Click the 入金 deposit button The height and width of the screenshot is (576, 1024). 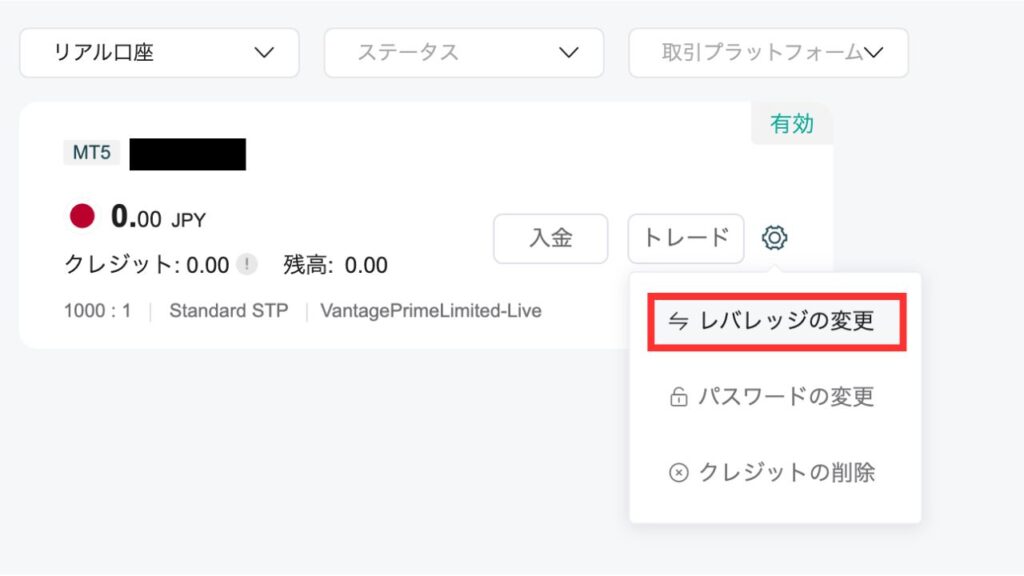[x=551, y=238]
